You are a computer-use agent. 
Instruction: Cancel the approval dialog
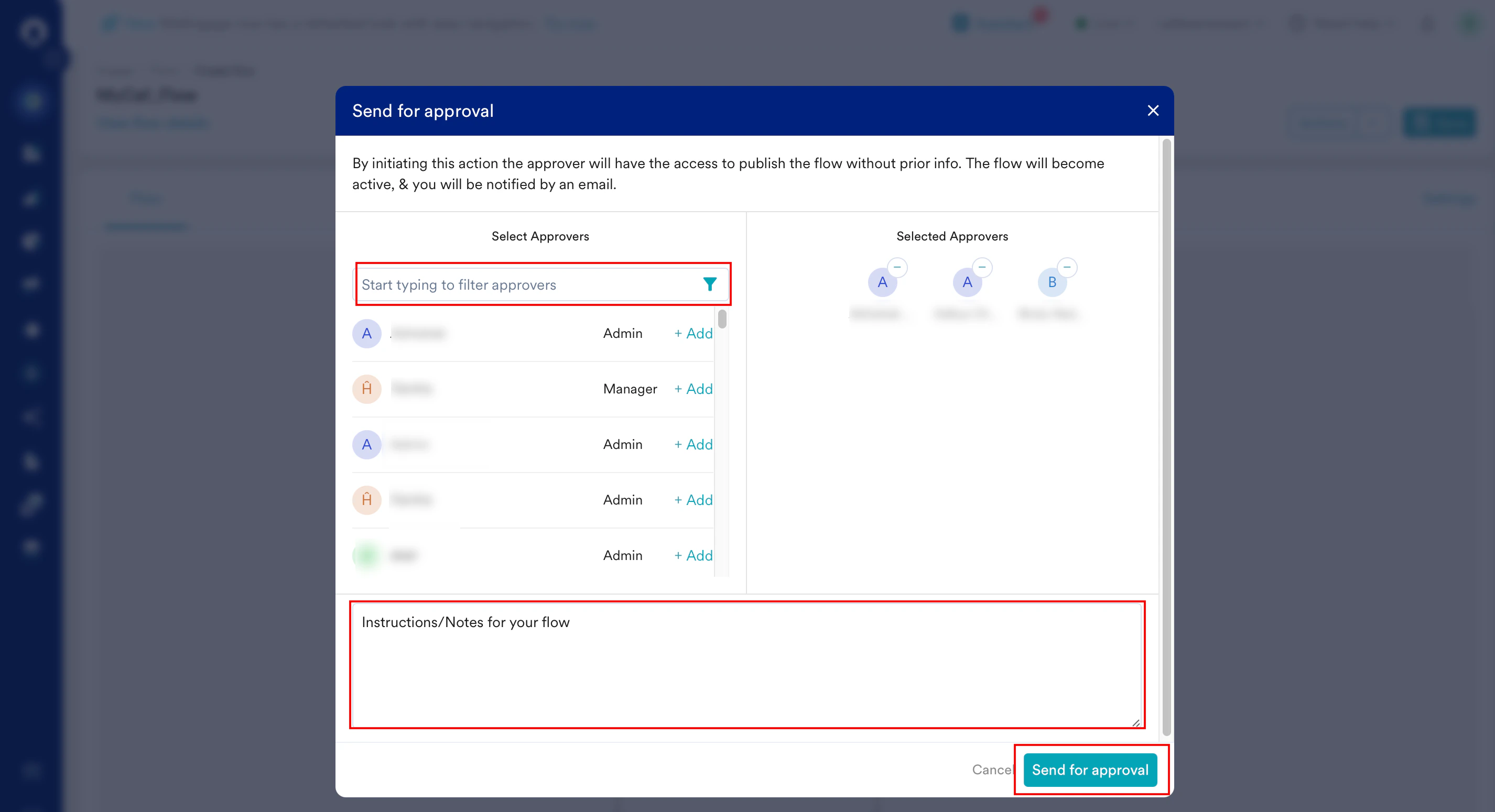click(992, 770)
